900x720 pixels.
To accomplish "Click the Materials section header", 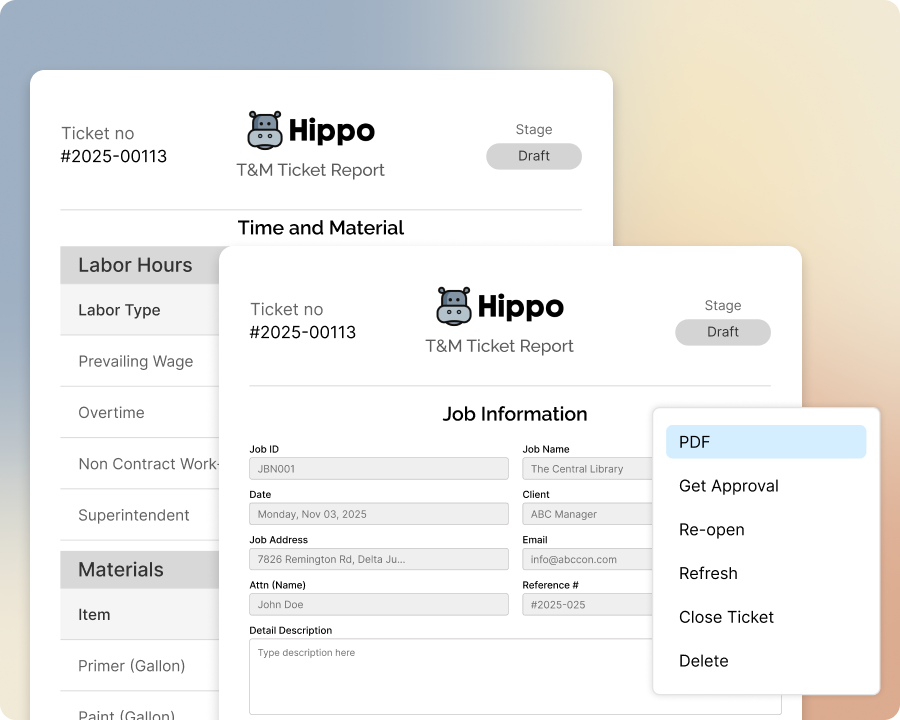I will tap(139, 570).
